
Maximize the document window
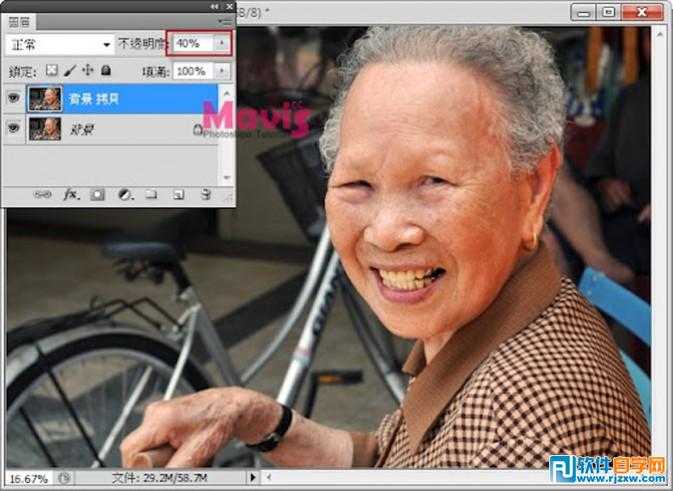pyautogui.click(x=609, y=12)
